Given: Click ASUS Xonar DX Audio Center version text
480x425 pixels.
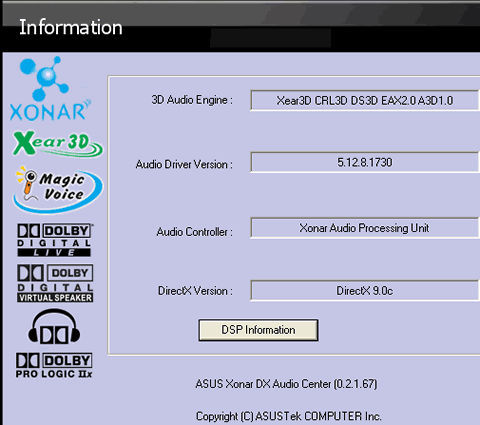Looking at the screenshot, I should click(286, 384).
